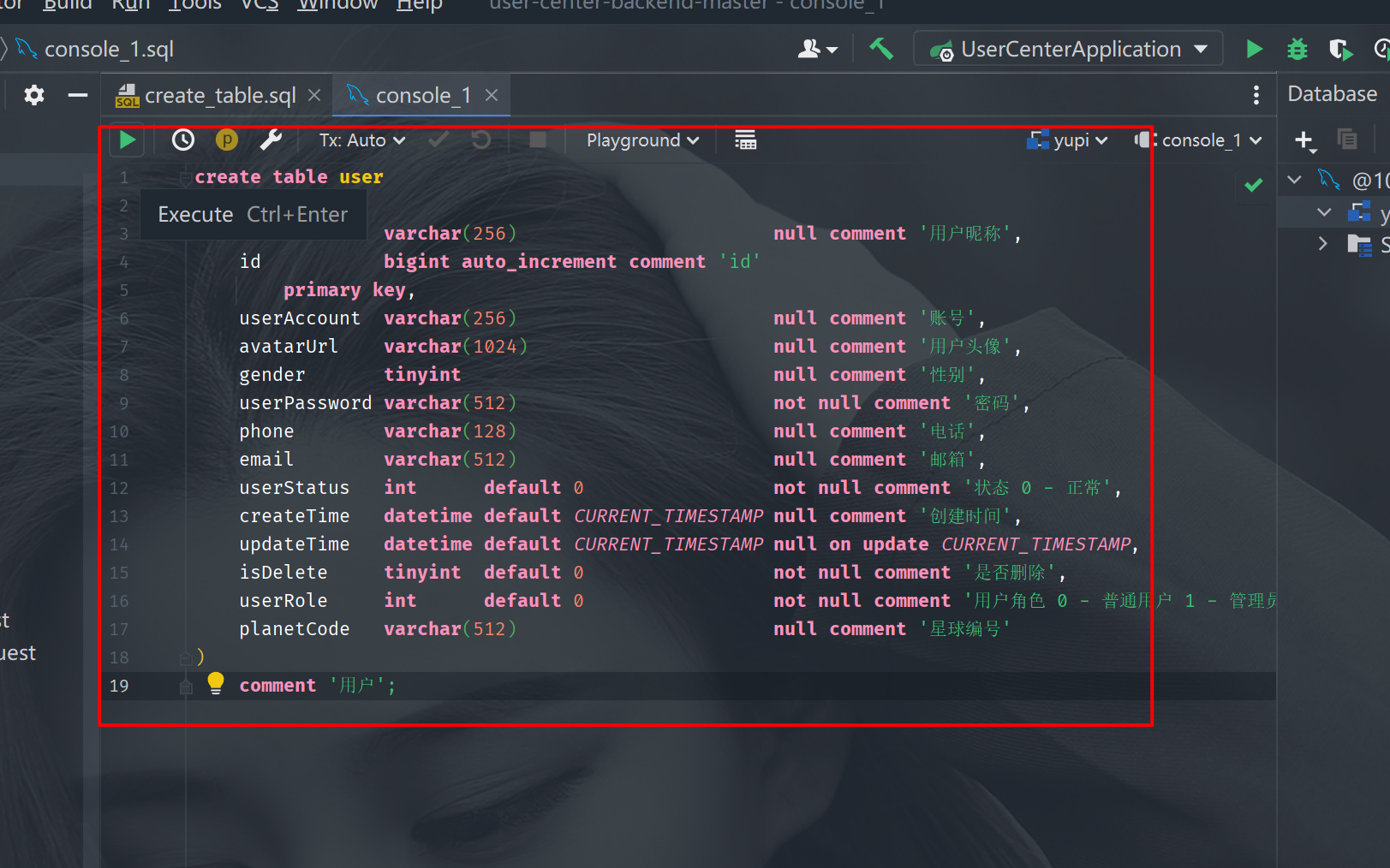The width and height of the screenshot is (1390, 868).
Task: Click the plus icon in Database panel
Action: [1303, 140]
